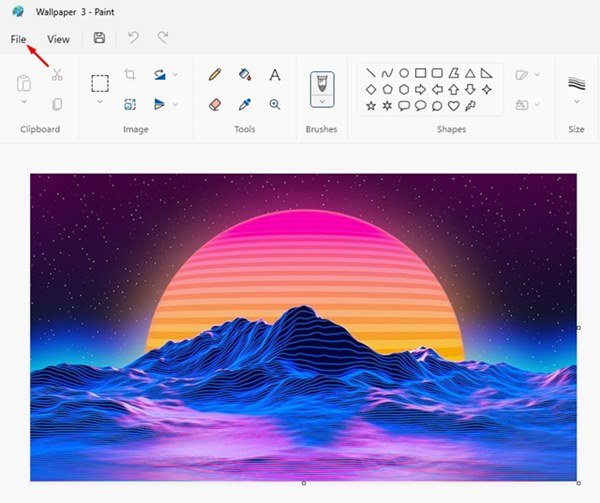Click the Flip icon

[x=159, y=104]
